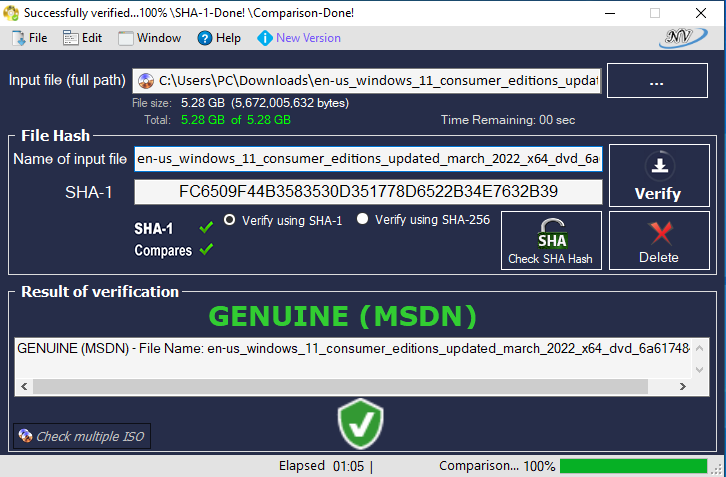Click the Name of input file field
Viewport: 726px width, 477px height.
368,159
